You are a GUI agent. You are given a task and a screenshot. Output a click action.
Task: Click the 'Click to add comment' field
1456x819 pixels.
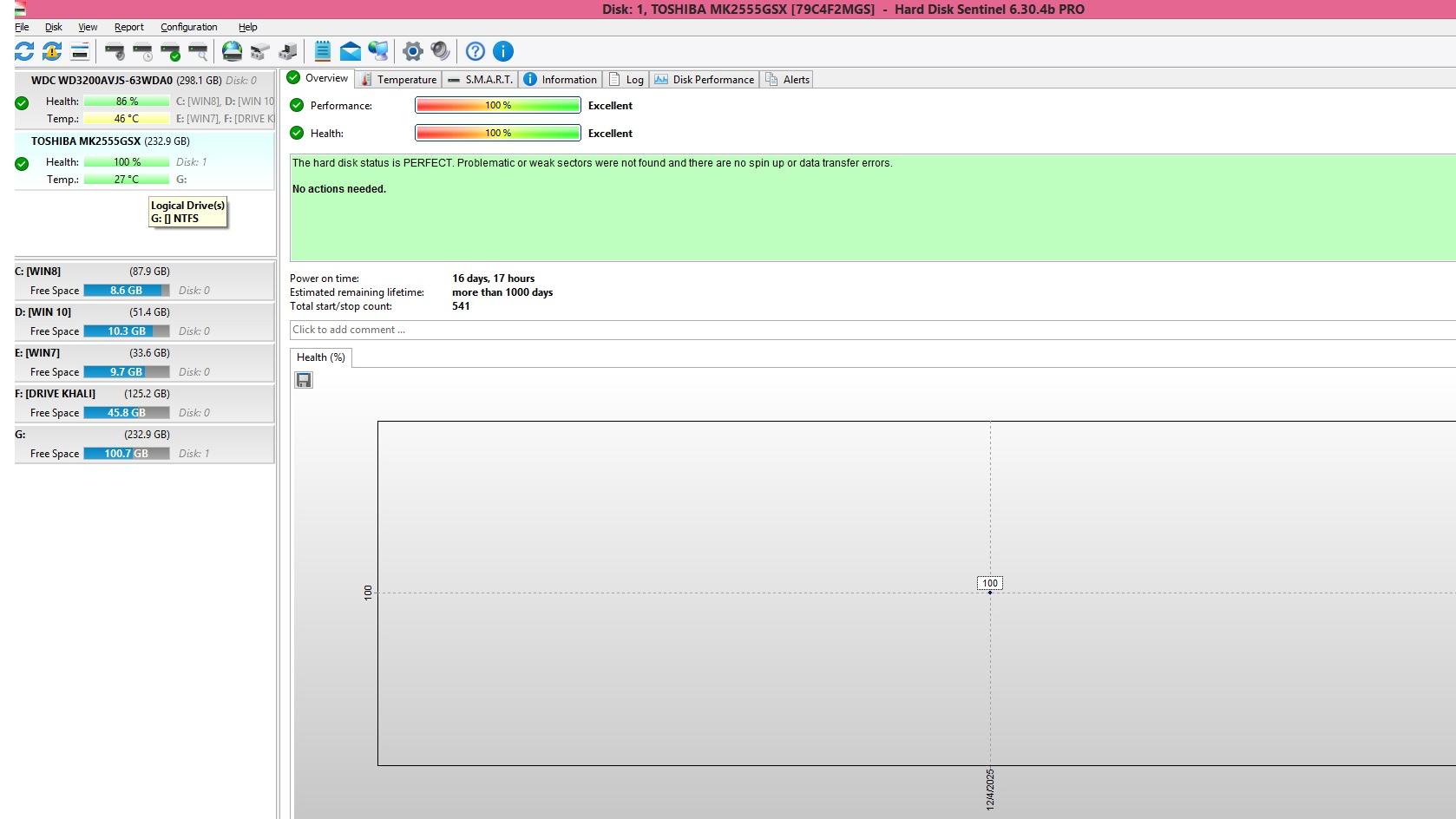868,330
